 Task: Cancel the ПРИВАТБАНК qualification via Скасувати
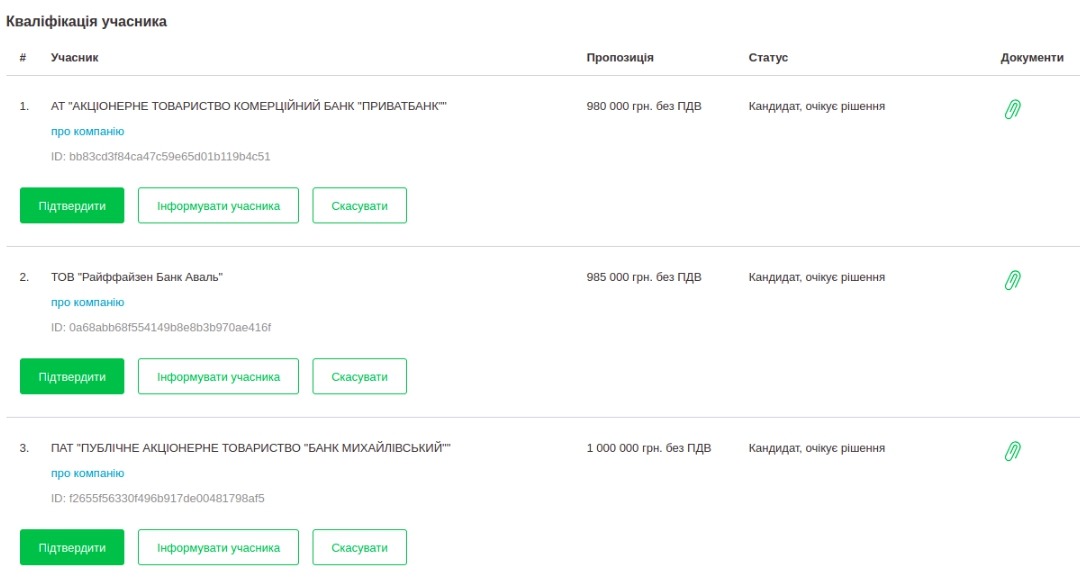coord(359,205)
